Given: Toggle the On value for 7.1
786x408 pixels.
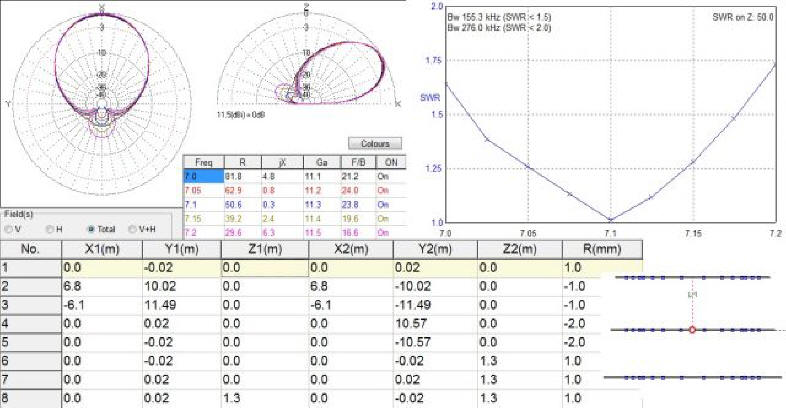Looking at the screenshot, I should tap(383, 205).
